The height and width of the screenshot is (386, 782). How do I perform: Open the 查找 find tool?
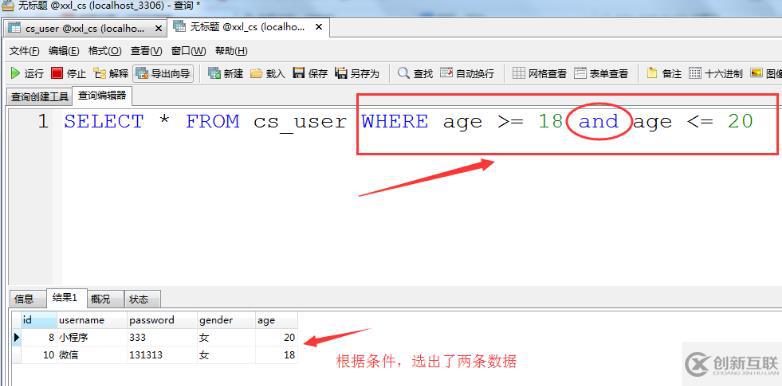(x=415, y=73)
